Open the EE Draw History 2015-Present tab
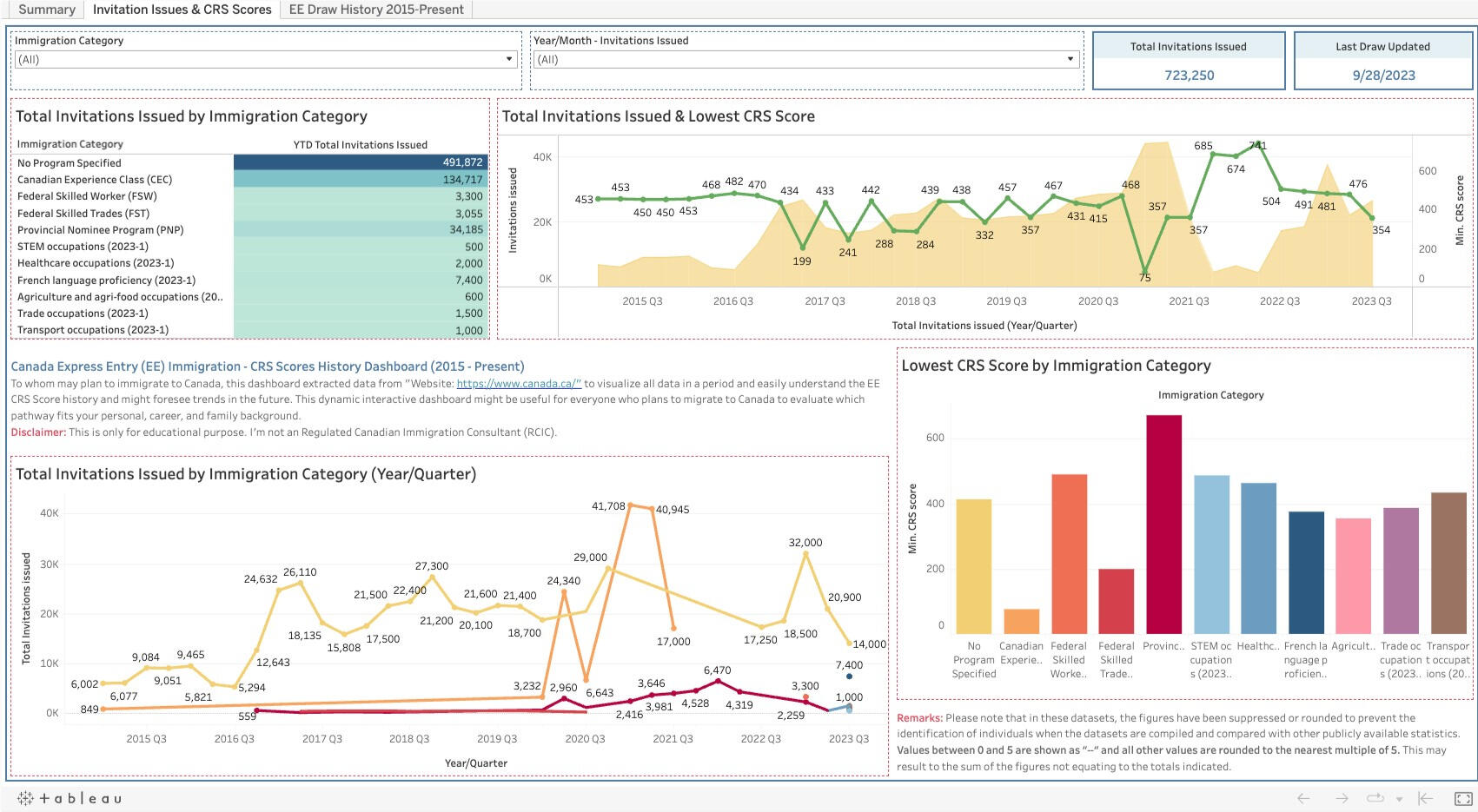Image resolution: width=1478 pixels, height=812 pixels. point(376,10)
